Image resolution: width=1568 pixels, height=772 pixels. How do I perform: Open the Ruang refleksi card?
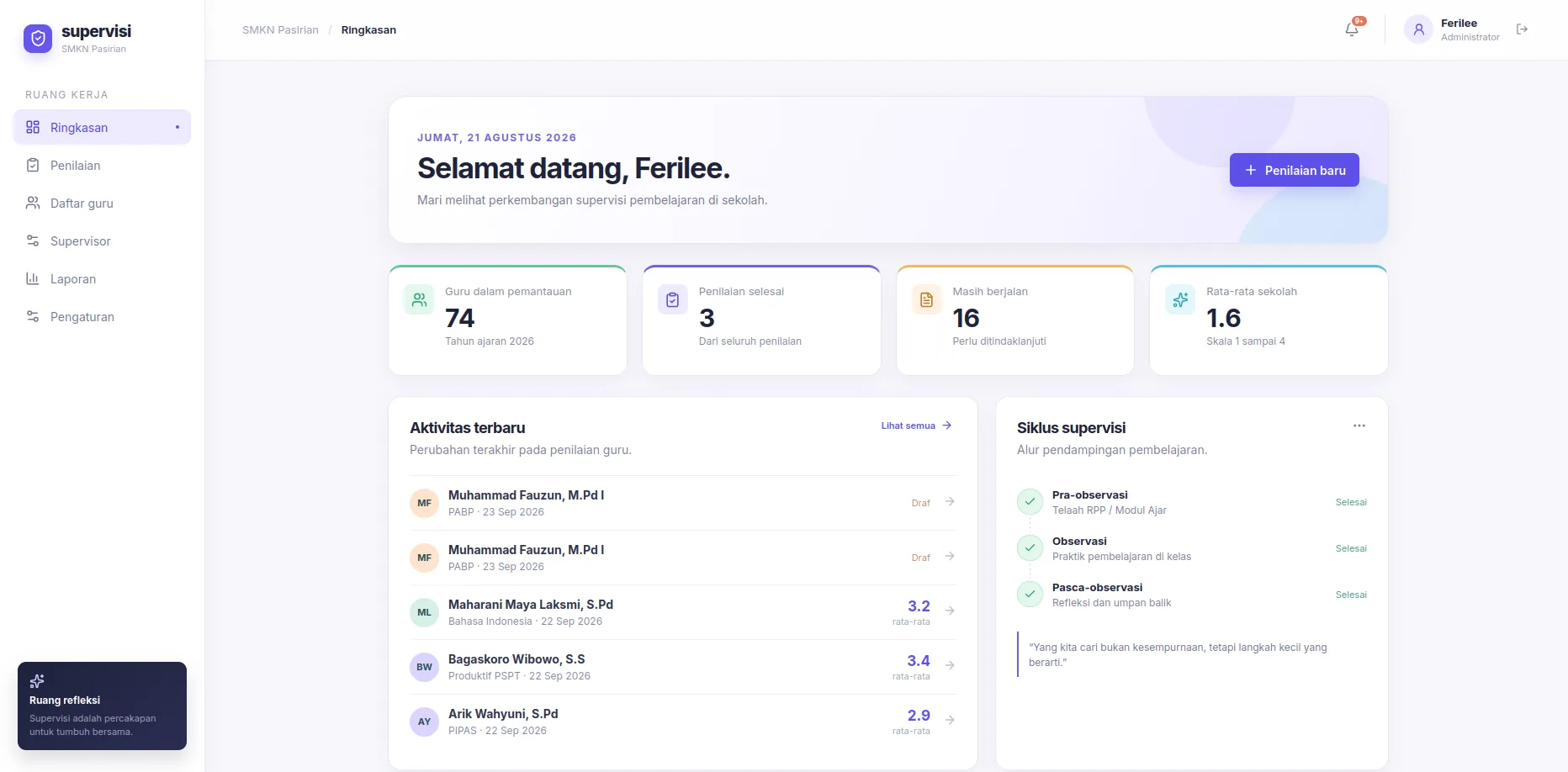103,706
